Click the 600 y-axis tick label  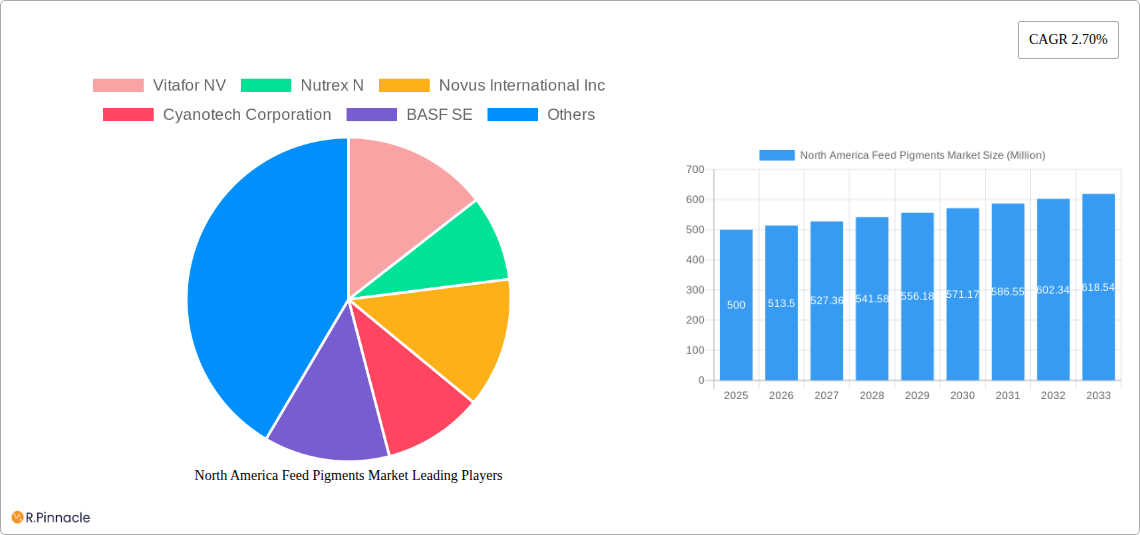[696, 200]
